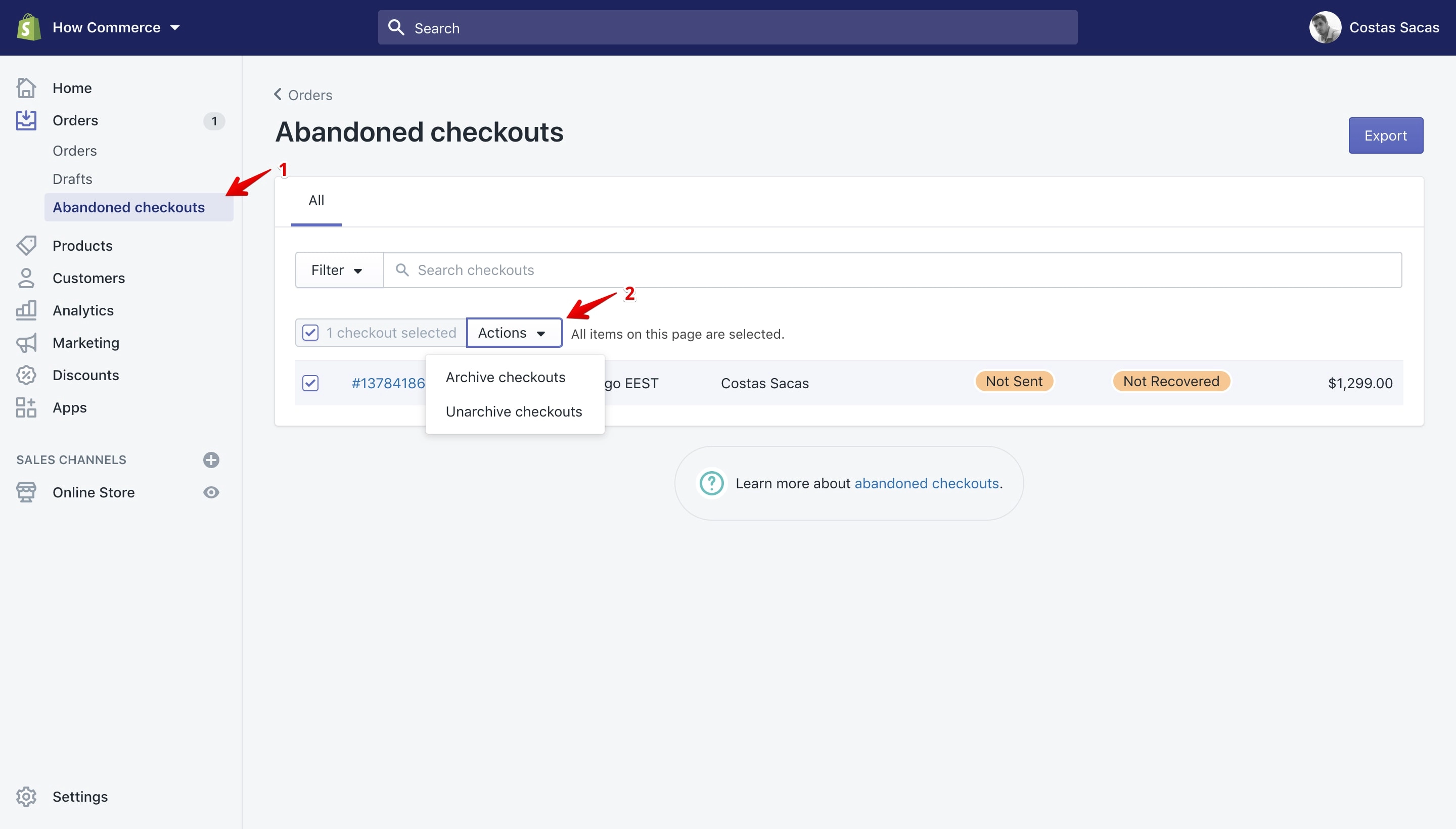Click the Analytics bar chart icon
Image resolution: width=1456 pixels, height=829 pixels.
[26, 310]
